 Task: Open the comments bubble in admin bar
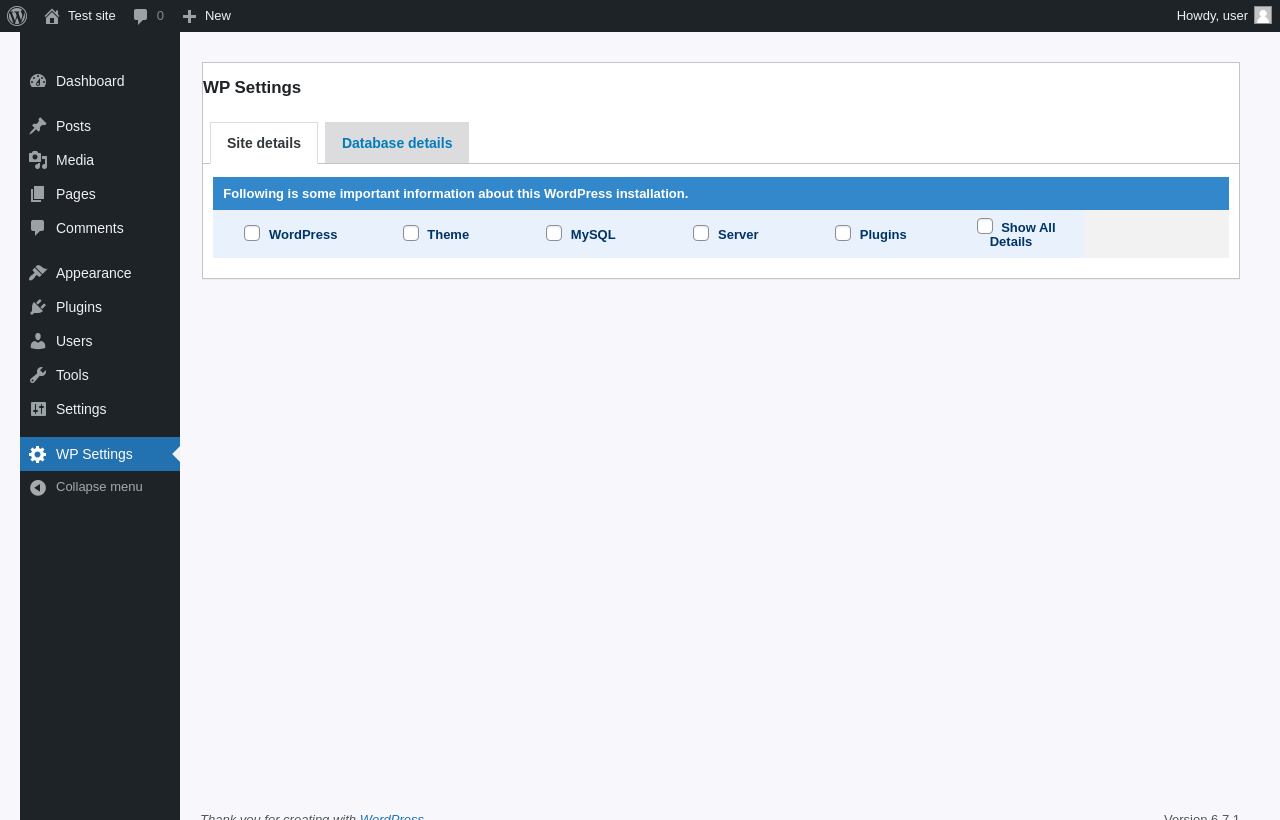click(148, 16)
